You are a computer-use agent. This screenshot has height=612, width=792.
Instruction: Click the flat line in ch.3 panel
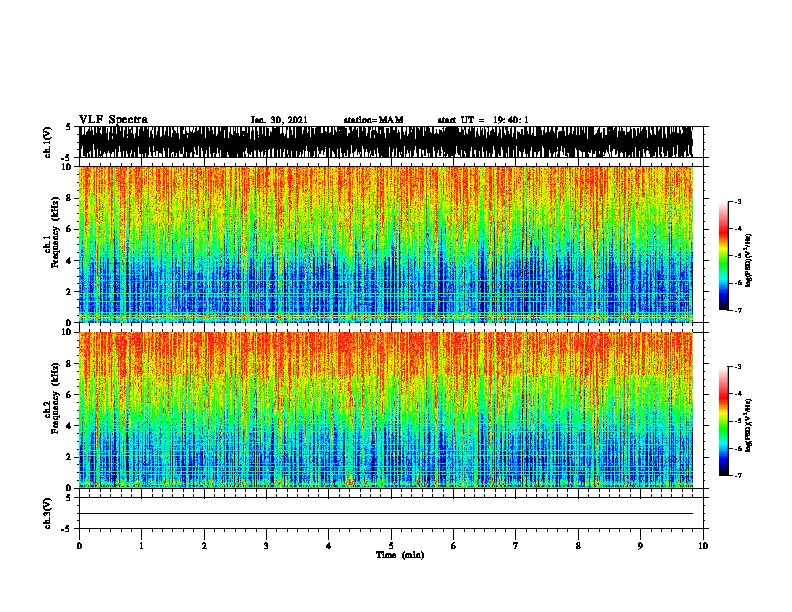[385, 514]
